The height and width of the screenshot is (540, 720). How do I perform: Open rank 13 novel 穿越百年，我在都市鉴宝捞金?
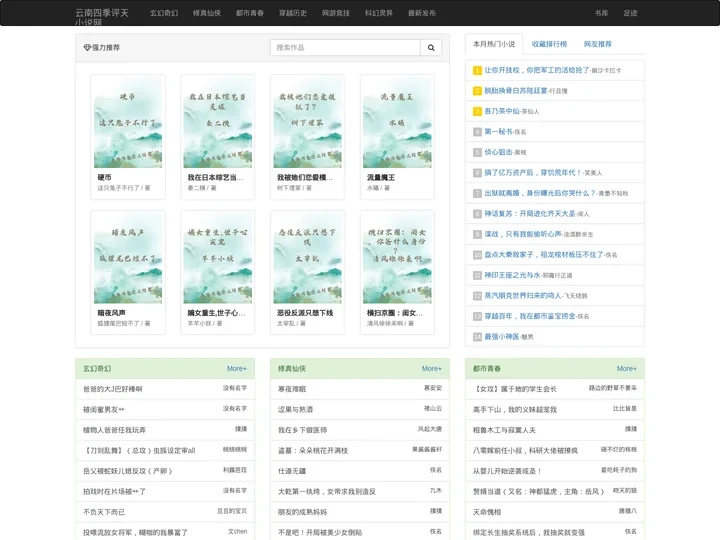click(530, 316)
